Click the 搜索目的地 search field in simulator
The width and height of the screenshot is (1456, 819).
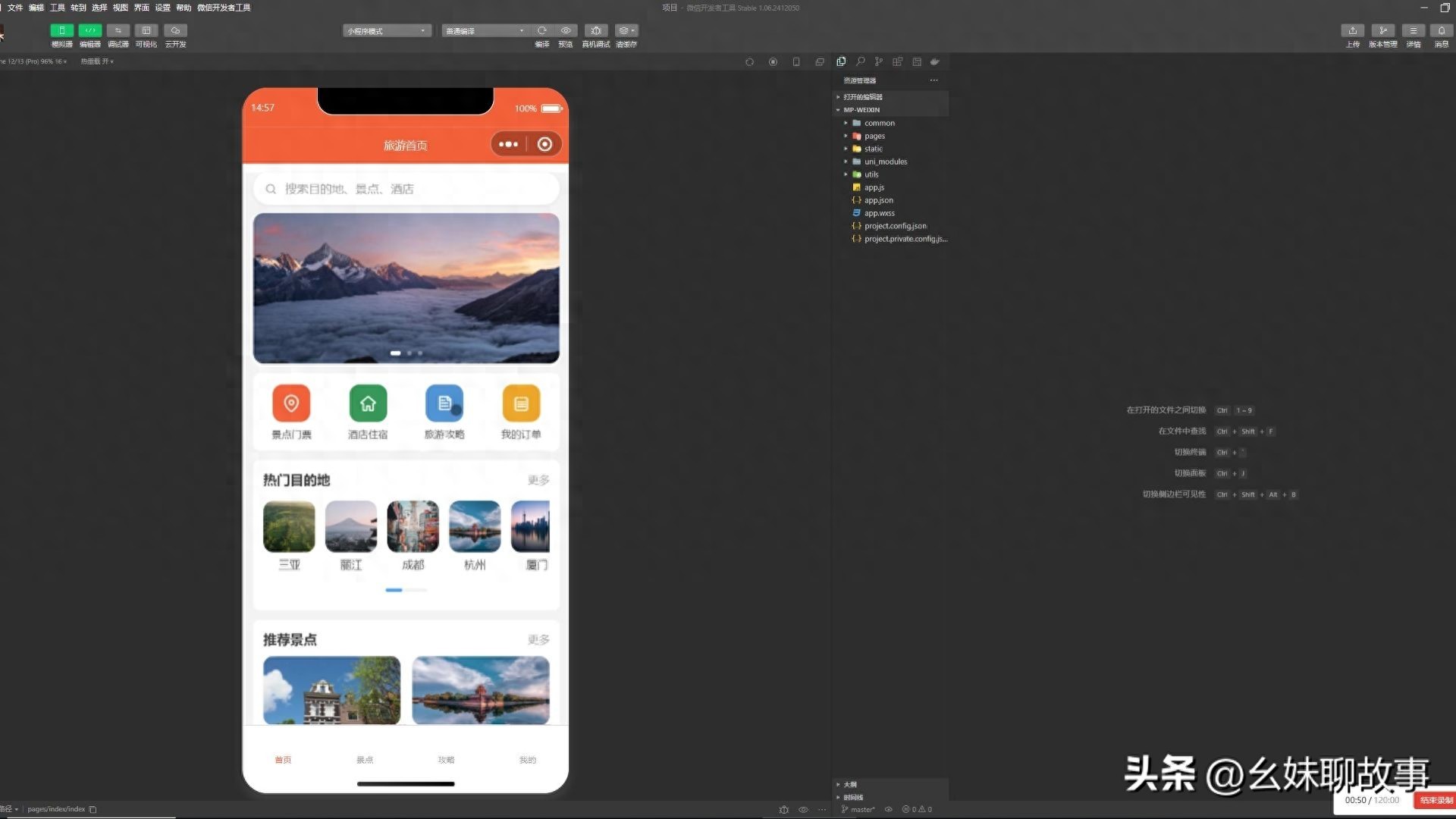coord(406,189)
